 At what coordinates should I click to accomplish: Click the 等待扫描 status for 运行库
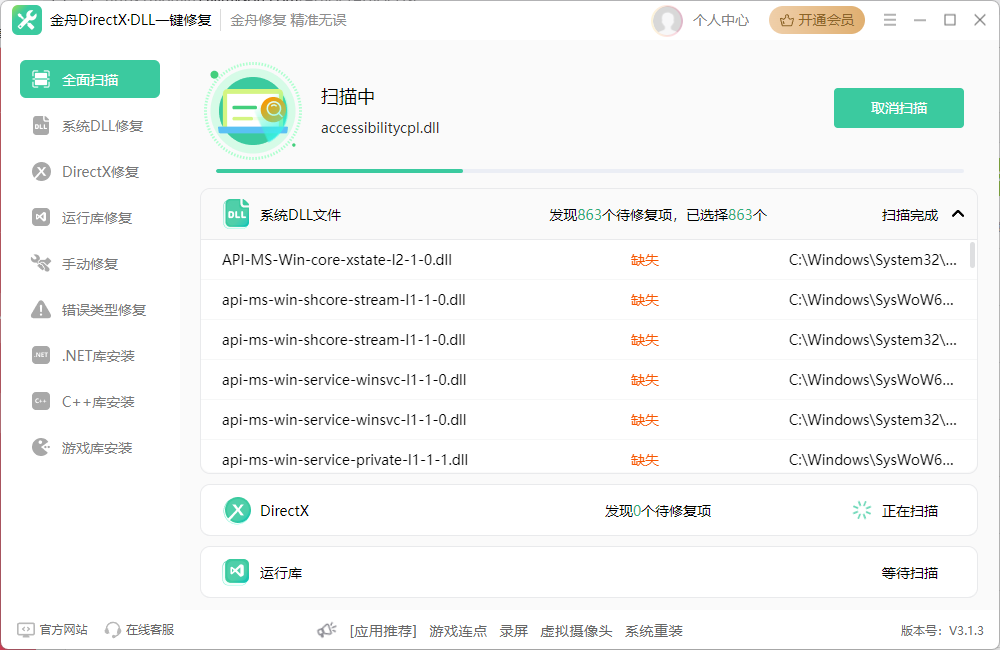909,573
